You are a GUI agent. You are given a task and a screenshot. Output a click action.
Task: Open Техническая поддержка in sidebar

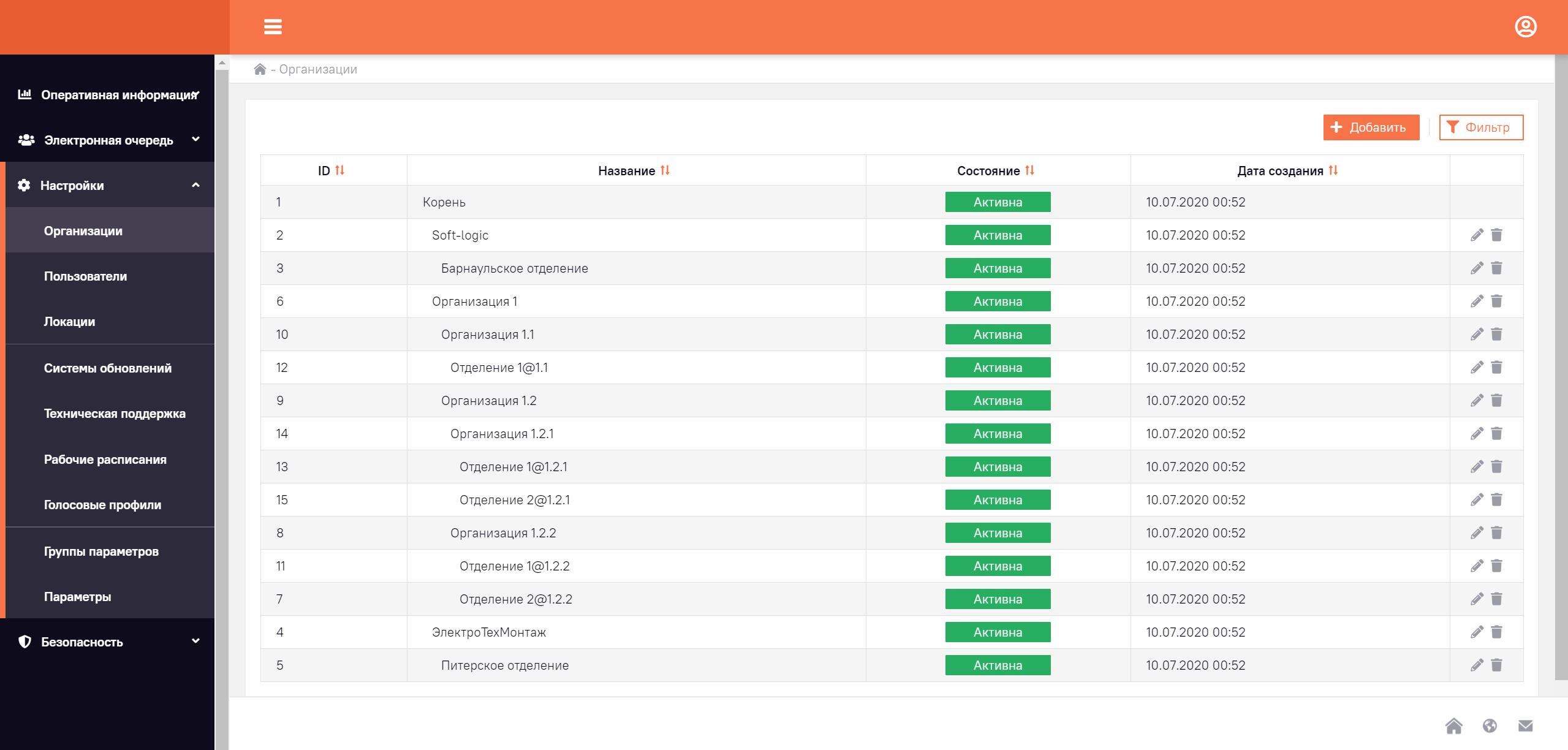pos(110,414)
